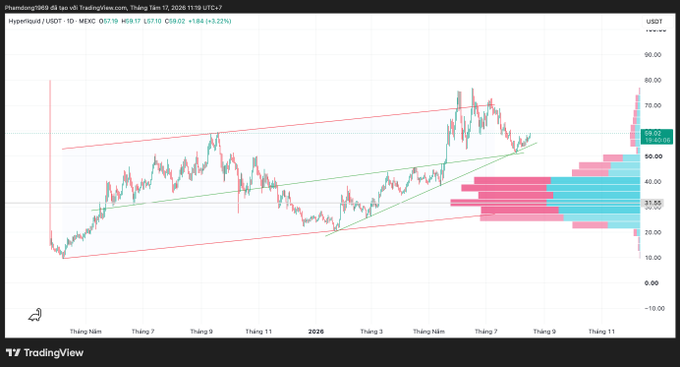This screenshot has width=680, height=367.
Task: Click the 80.00 price axis label
Action: click(653, 80)
